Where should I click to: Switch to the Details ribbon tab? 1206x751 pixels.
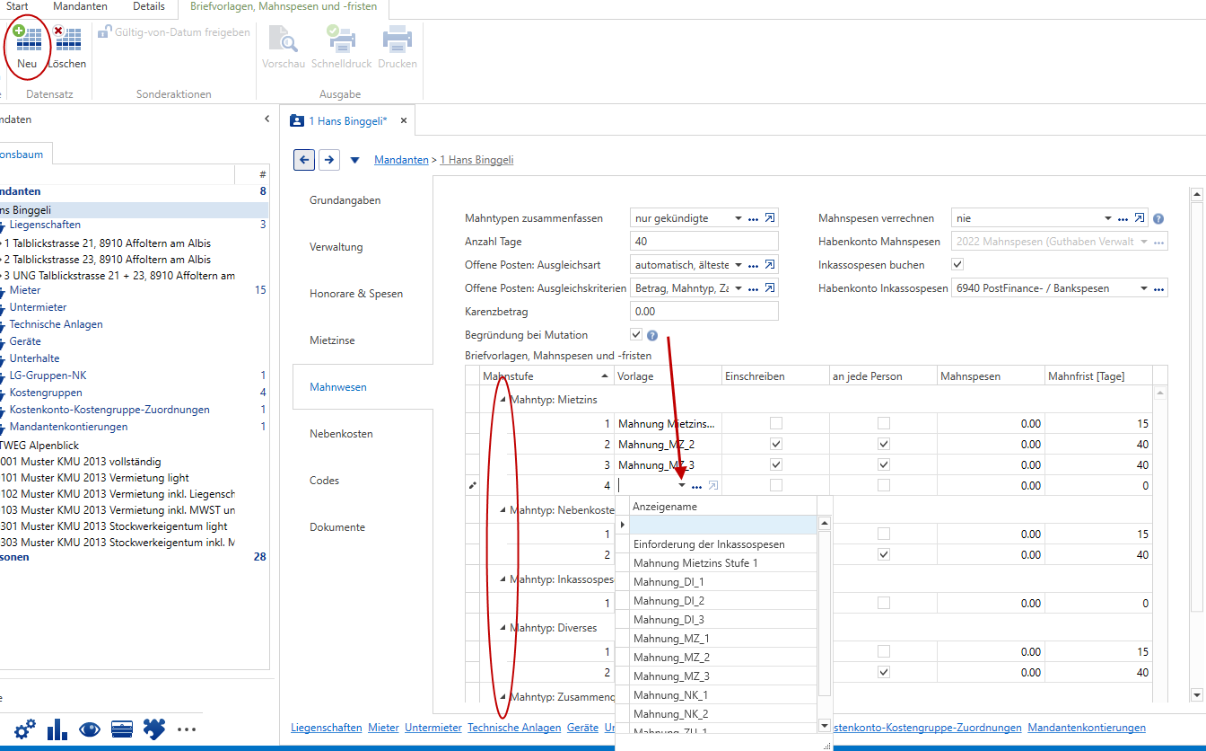click(149, 7)
